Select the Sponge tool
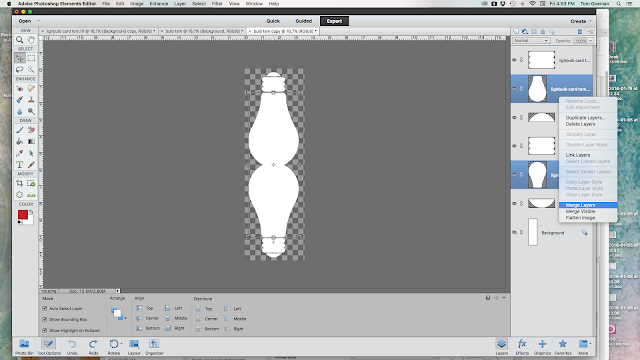The width and height of the screenshot is (640, 360). pyautogui.click(x=31, y=111)
